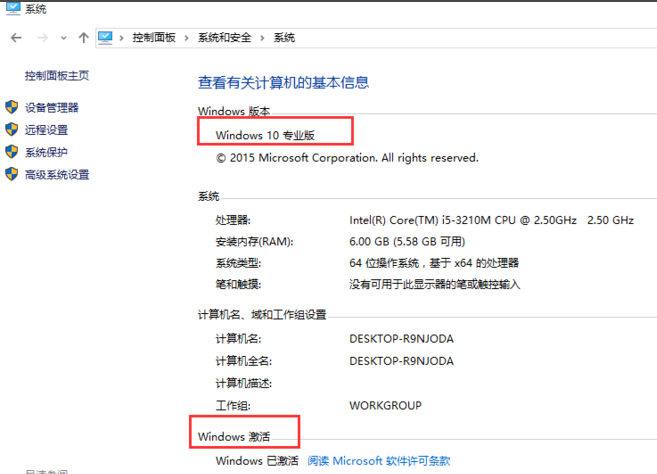Open the 设备管理器 link text
This screenshot has width=657, height=474.
52,108
